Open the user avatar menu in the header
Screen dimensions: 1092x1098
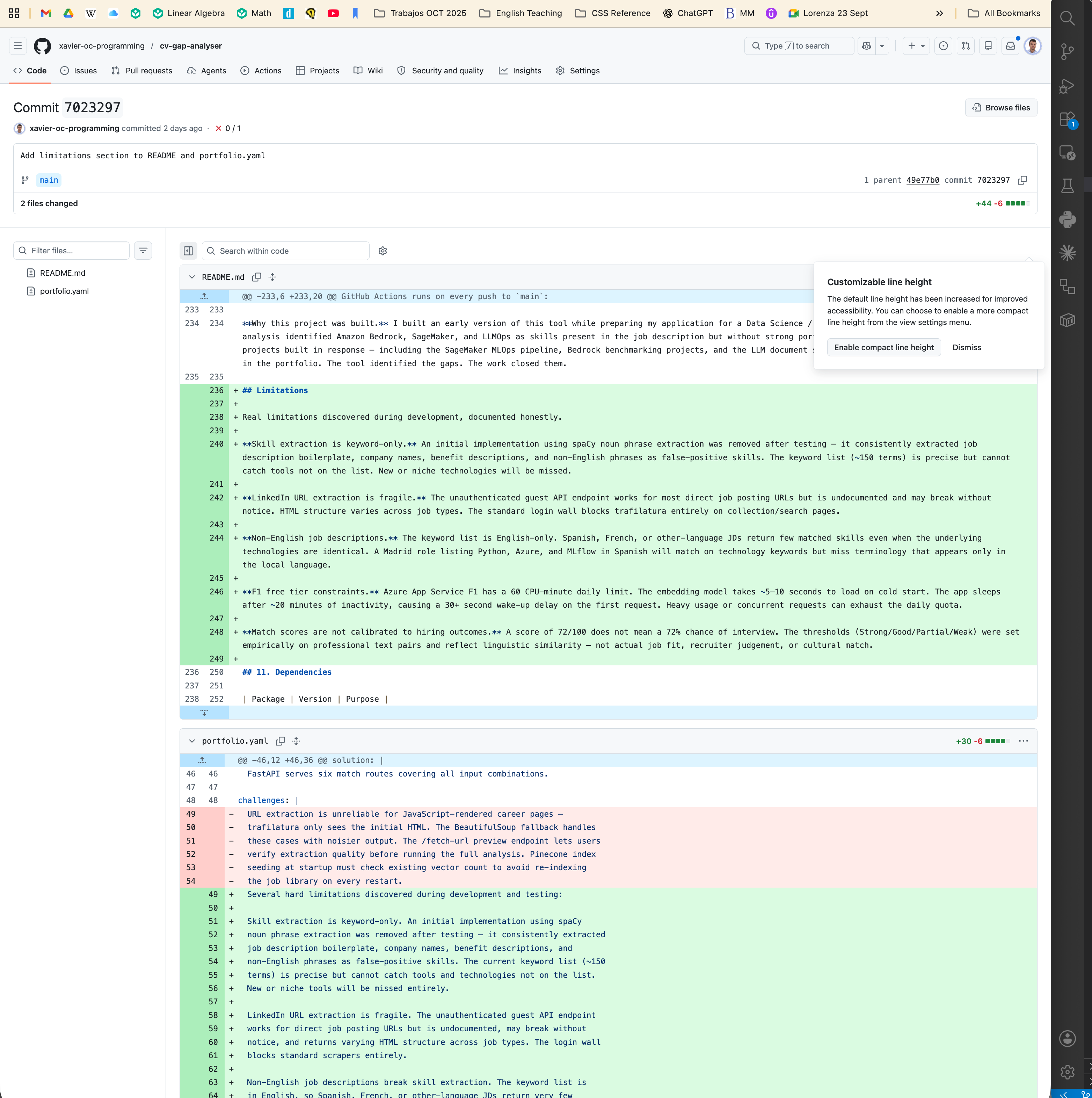[x=1032, y=46]
